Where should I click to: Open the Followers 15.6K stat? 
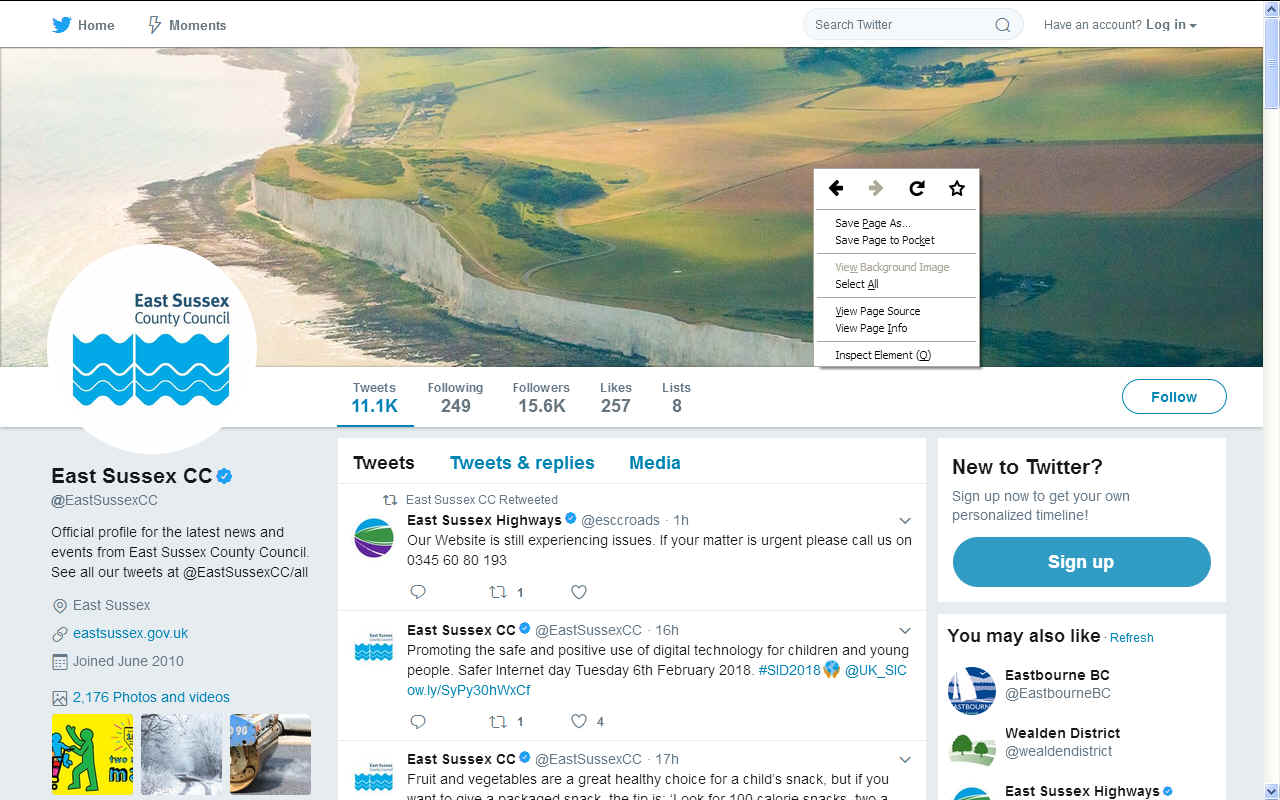point(541,397)
